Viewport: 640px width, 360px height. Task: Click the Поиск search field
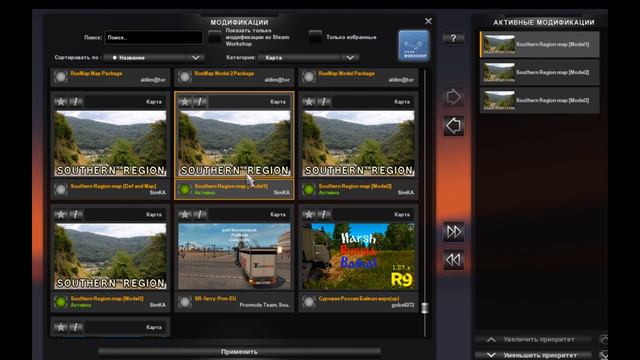[154, 38]
